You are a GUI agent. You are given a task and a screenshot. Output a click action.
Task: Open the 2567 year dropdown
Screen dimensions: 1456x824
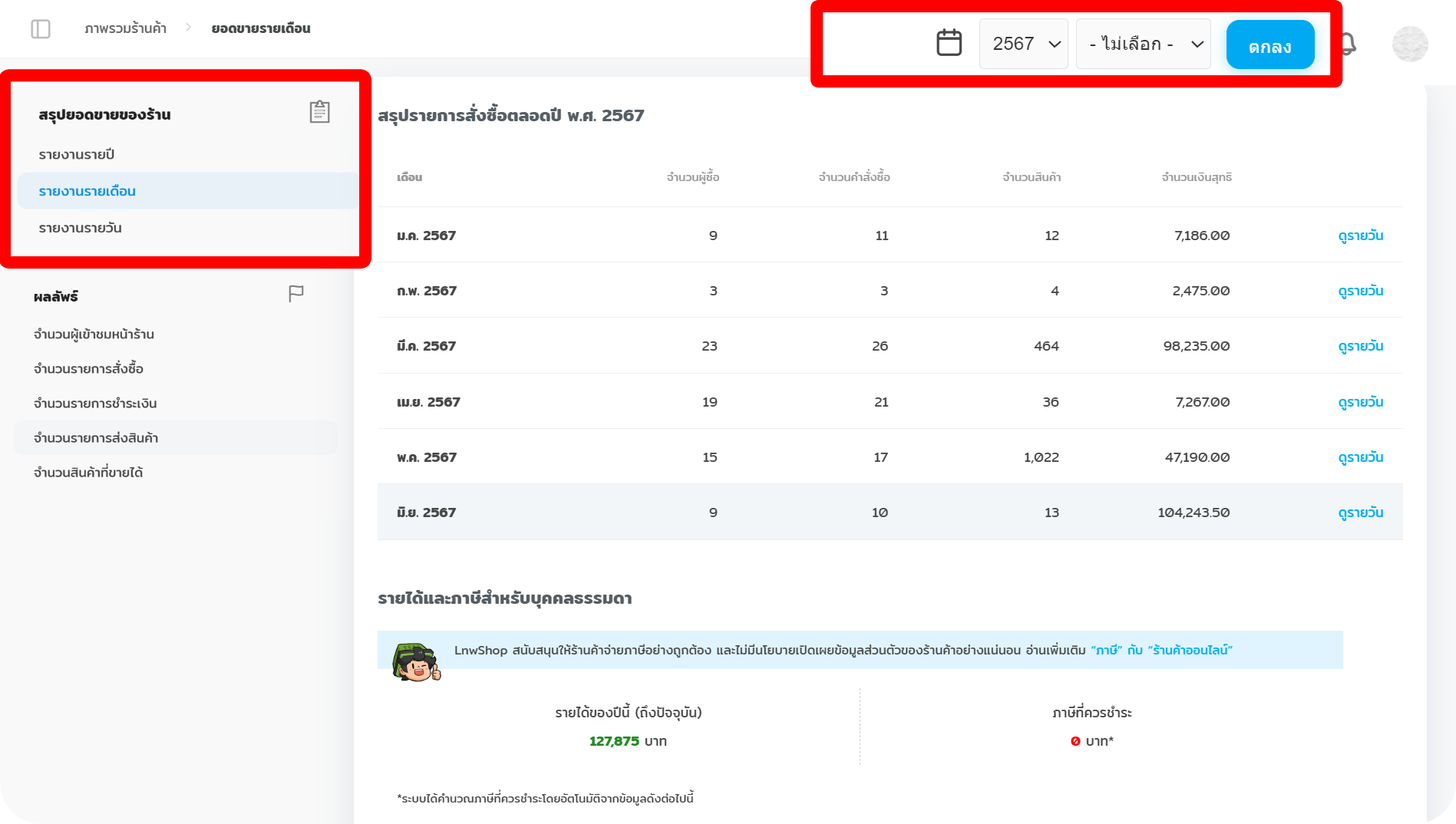pyautogui.click(x=1023, y=44)
